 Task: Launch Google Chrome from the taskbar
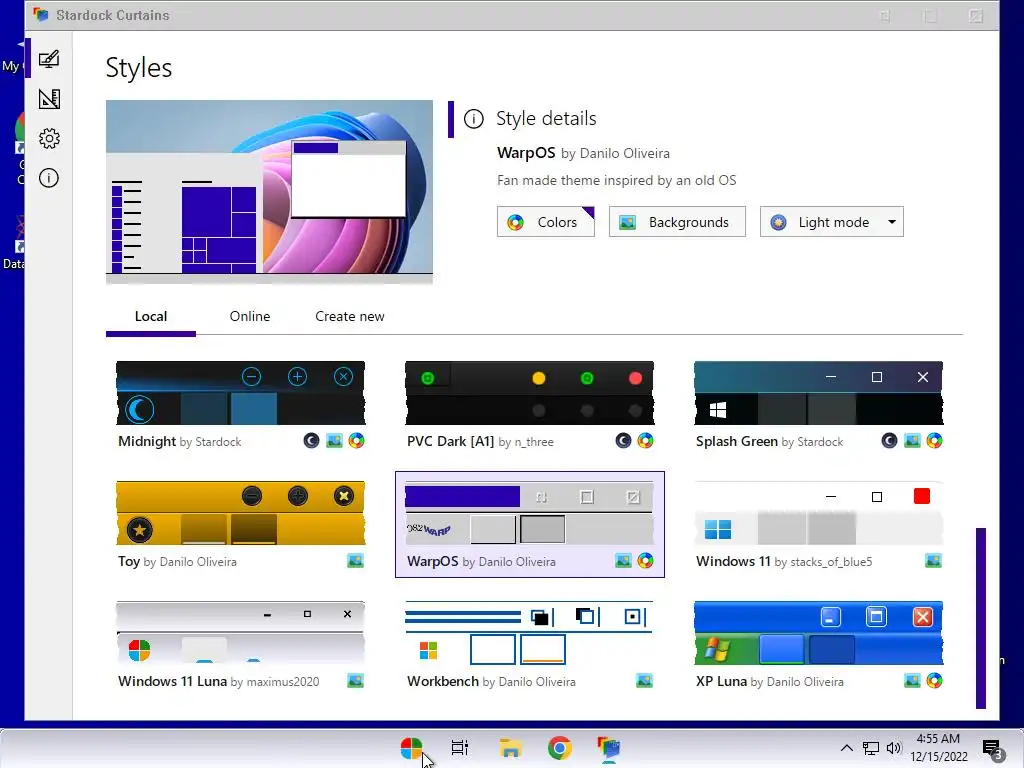(x=560, y=748)
